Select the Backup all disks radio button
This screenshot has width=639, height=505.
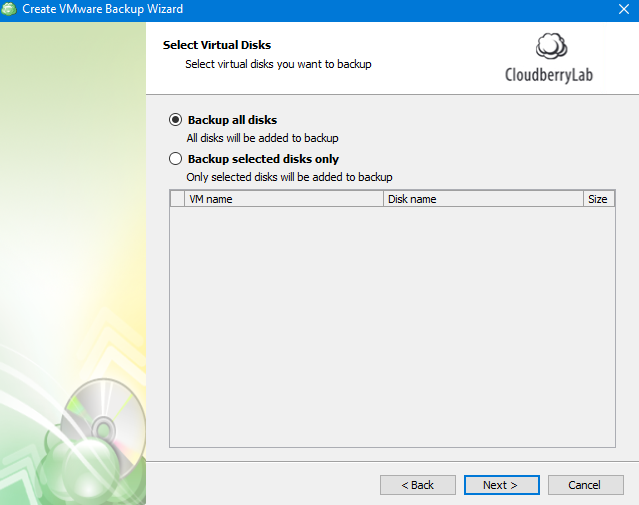[x=175, y=120]
